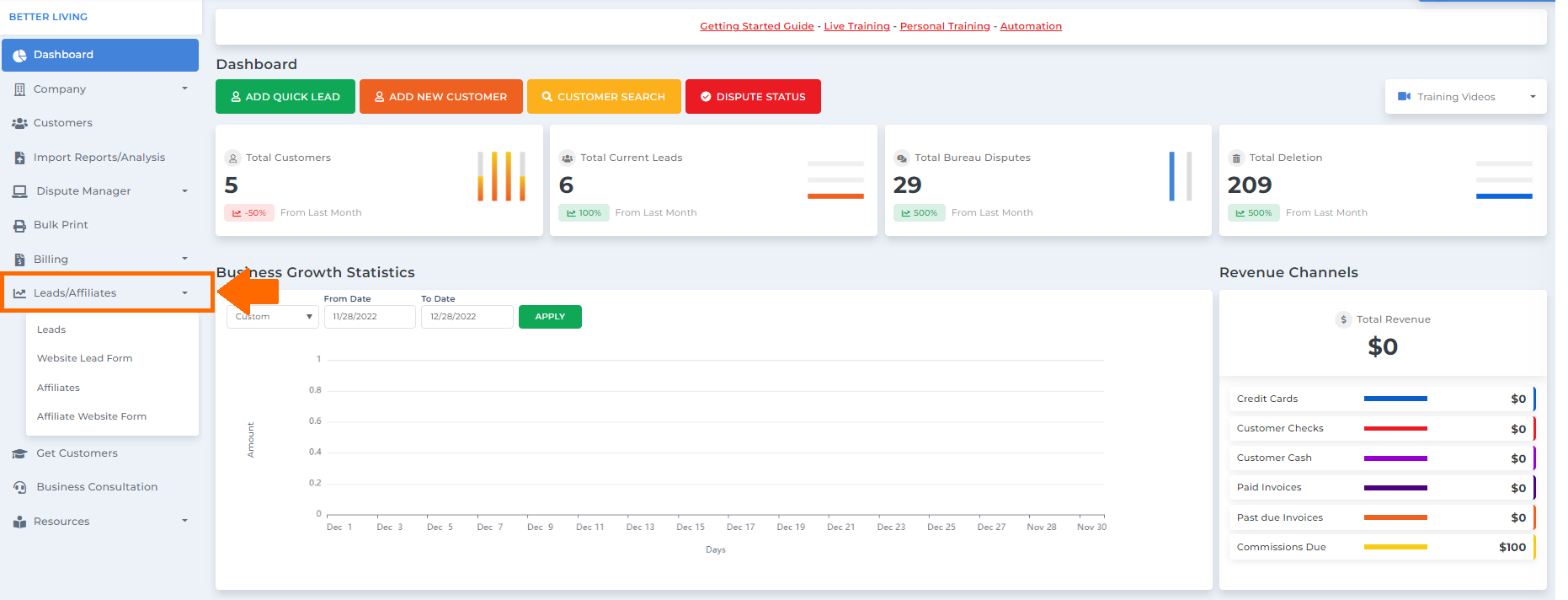Open the Automation link
This screenshot has width=1568, height=600.
(1031, 26)
